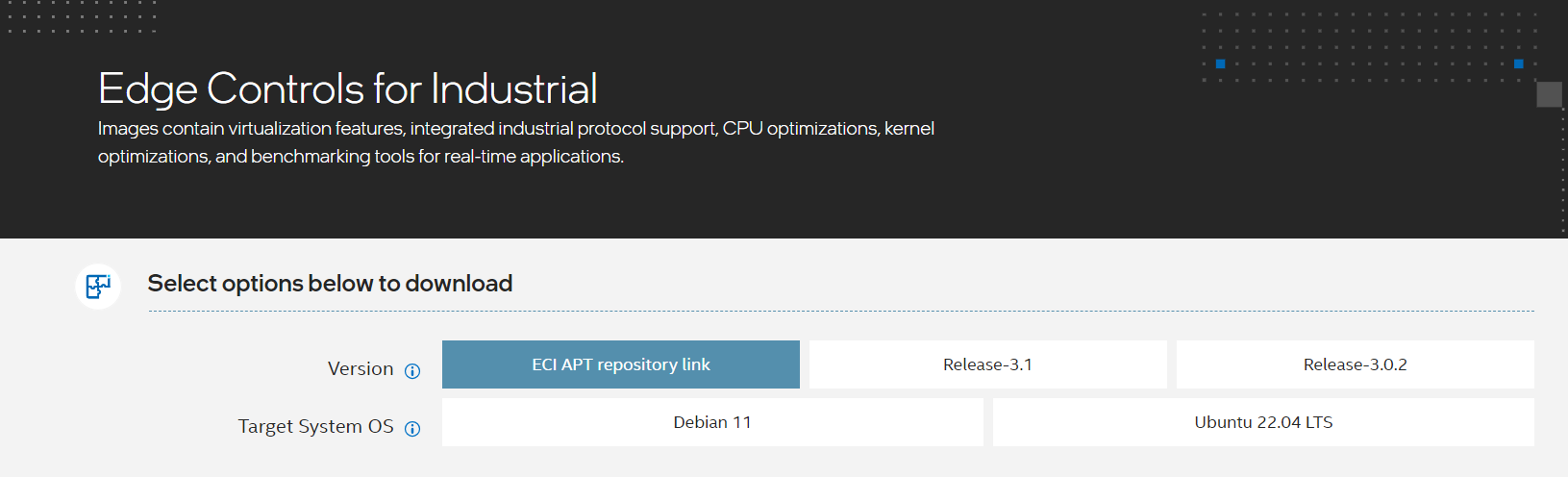Click the gray scrollbar thumb
The image size is (1568, 477).
[1549, 94]
